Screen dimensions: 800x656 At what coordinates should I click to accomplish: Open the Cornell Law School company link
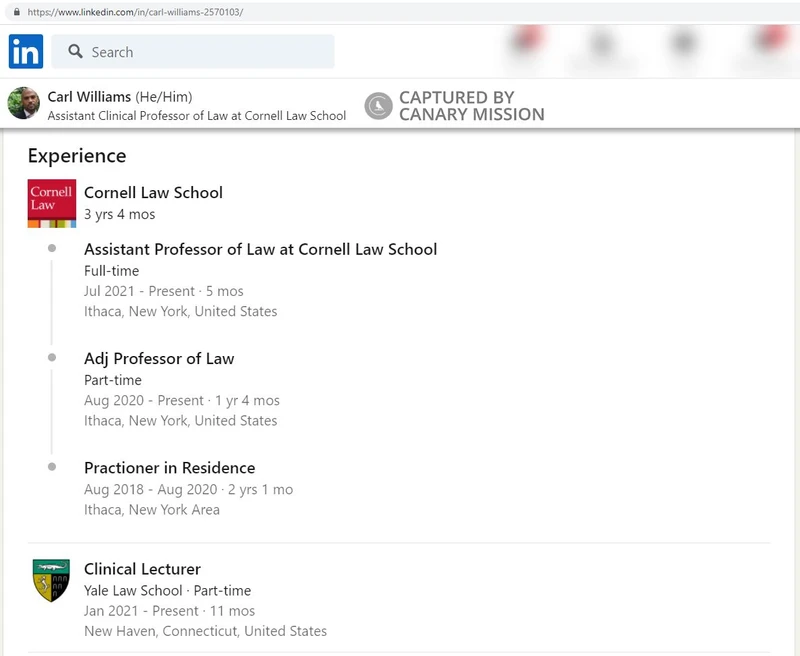(154, 193)
